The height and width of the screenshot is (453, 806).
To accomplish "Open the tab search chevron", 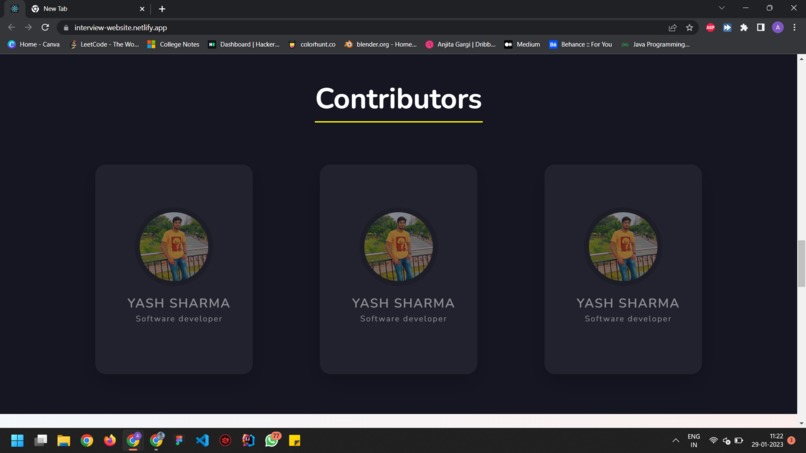I will (722, 8).
